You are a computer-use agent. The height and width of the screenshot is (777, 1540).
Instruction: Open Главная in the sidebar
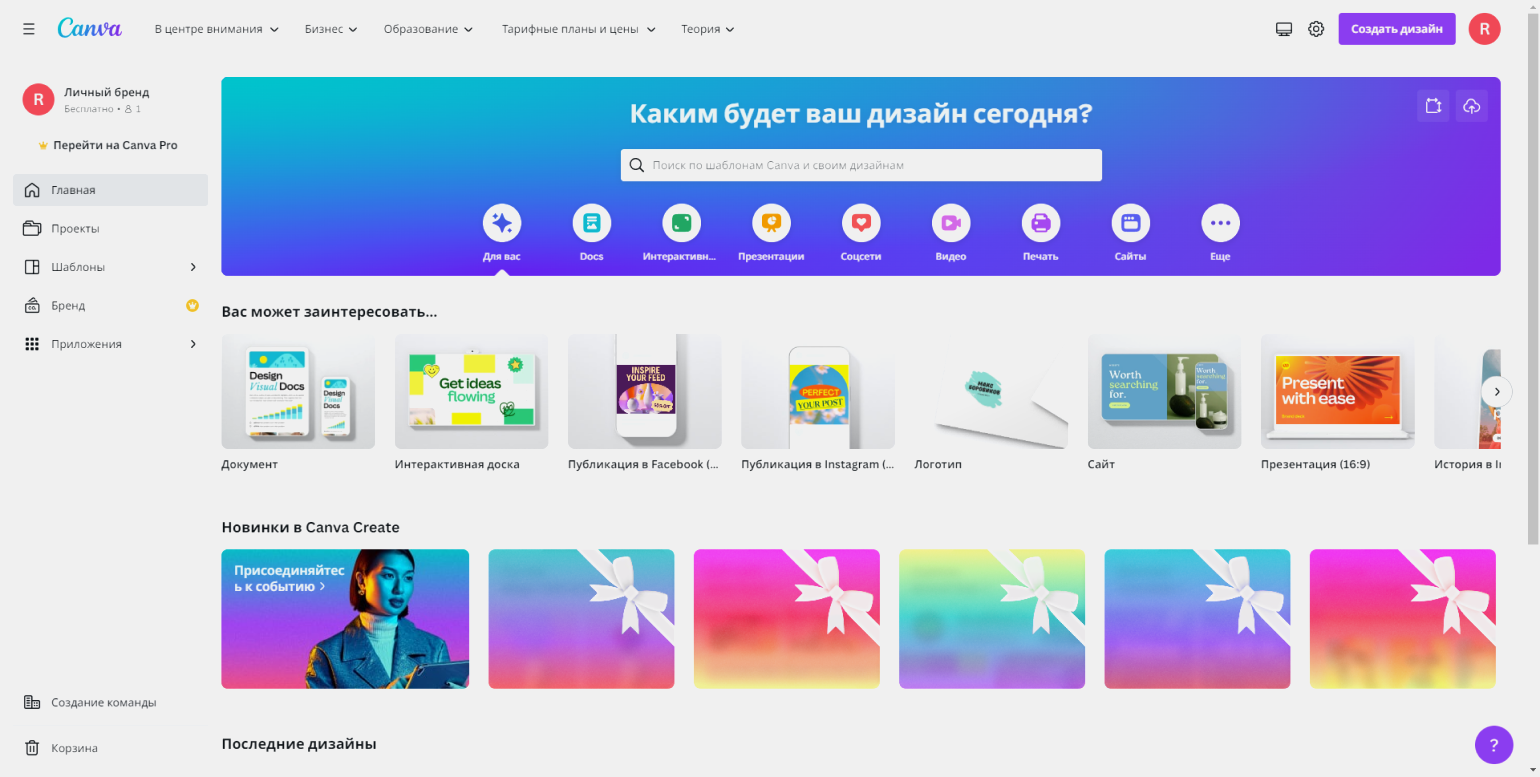(110, 190)
